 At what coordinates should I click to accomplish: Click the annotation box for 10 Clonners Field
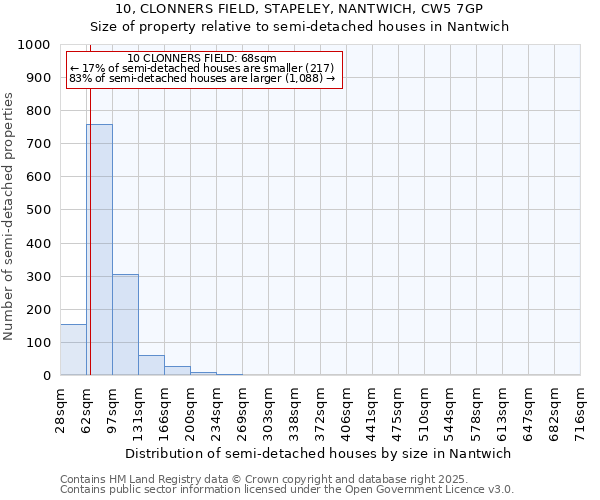click(x=203, y=69)
